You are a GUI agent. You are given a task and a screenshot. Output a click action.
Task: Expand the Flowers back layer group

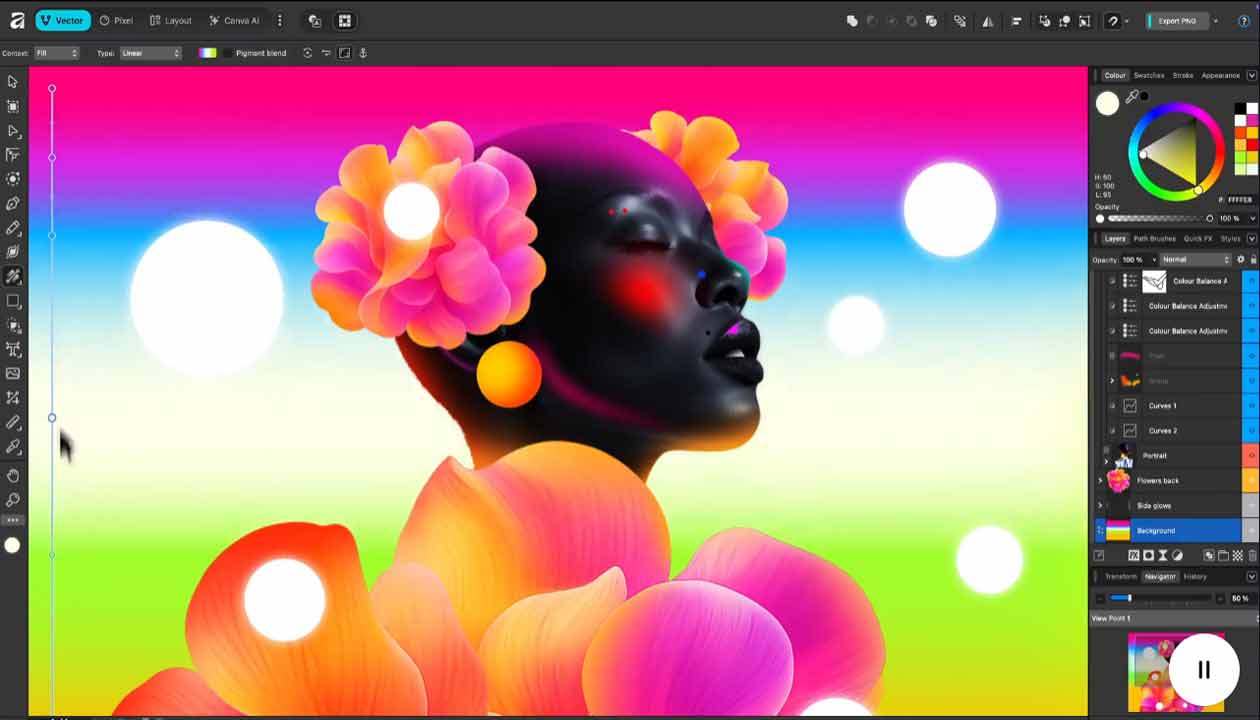click(x=1100, y=481)
